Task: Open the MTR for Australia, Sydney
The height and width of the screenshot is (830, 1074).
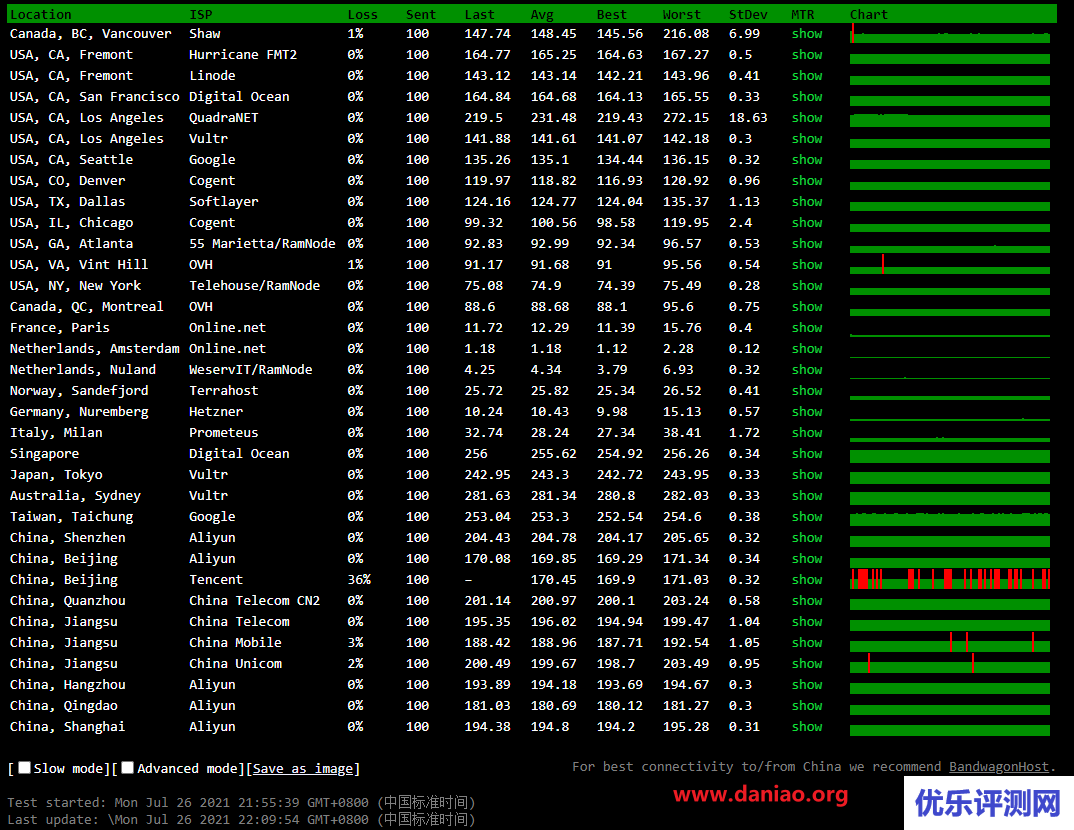Action: click(807, 496)
